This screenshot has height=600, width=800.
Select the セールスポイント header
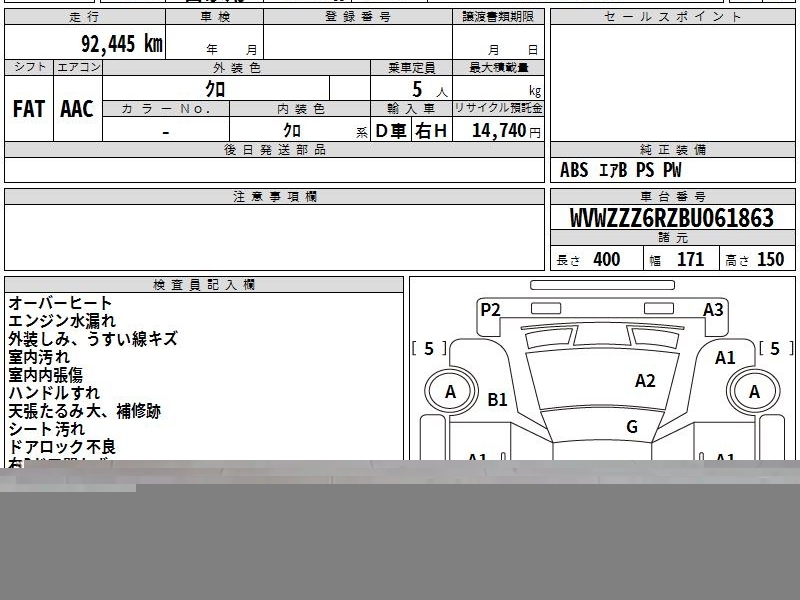[672, 17]
